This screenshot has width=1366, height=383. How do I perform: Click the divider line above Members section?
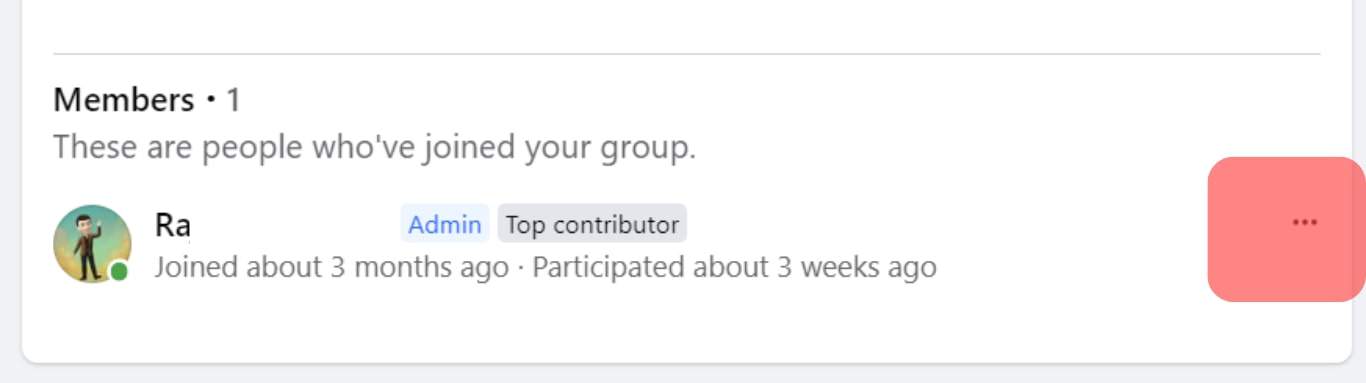(686, 53)
